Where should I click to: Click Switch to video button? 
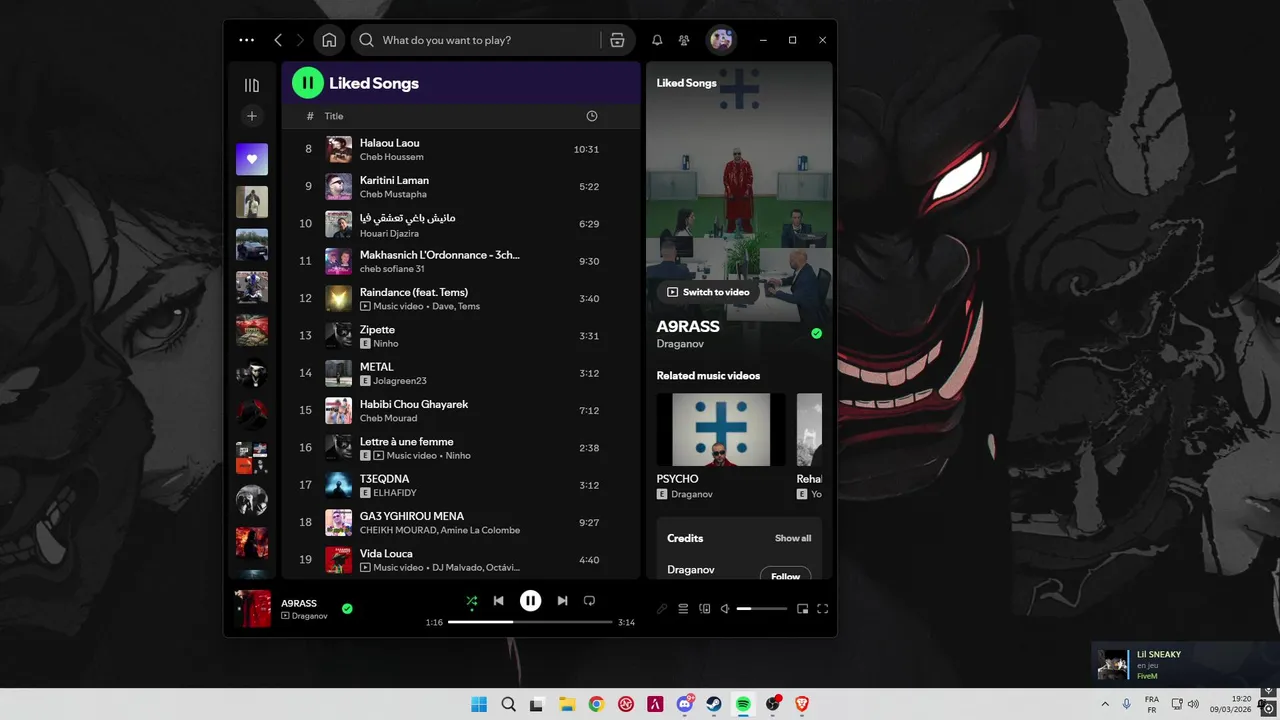pos(708,292)
